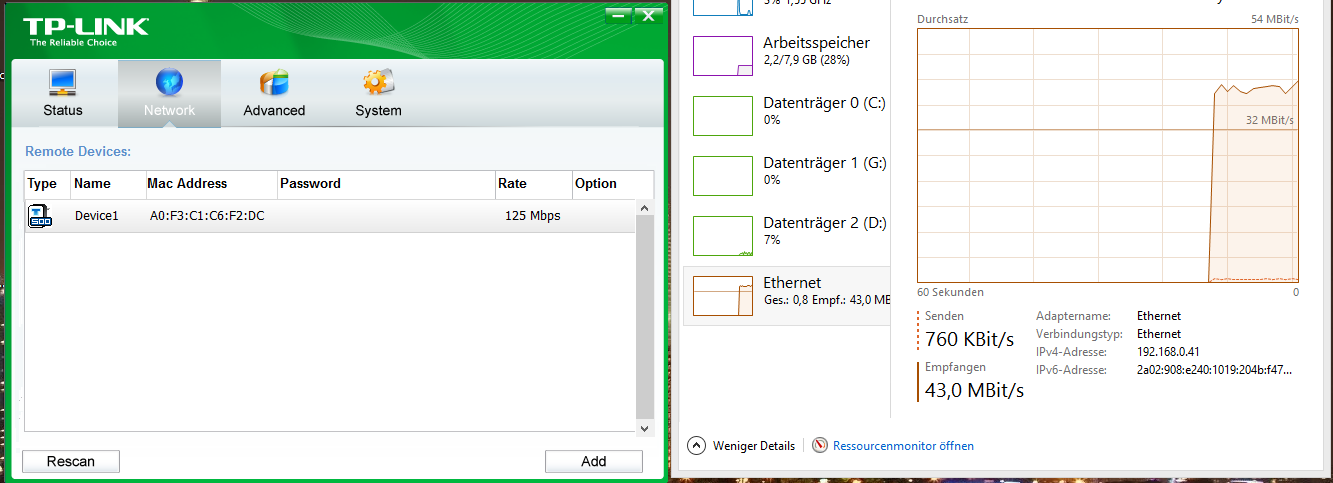This screenshot has width=1333, height=483.
Task: Click the device list scrollbar up arrow
Action: coord(645,207)
